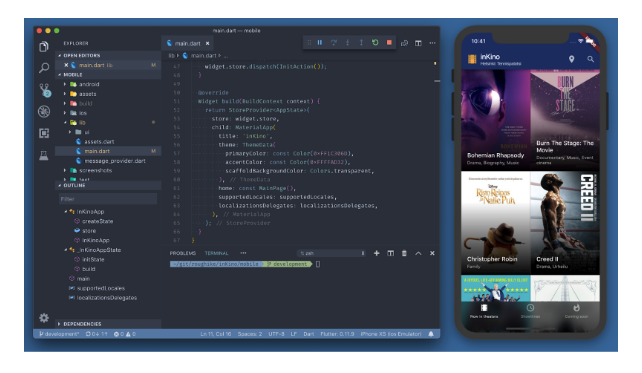Expand the assets folder
Image resolution: width=642 pixels, height=373 pixels.
(x=65, y=94)
